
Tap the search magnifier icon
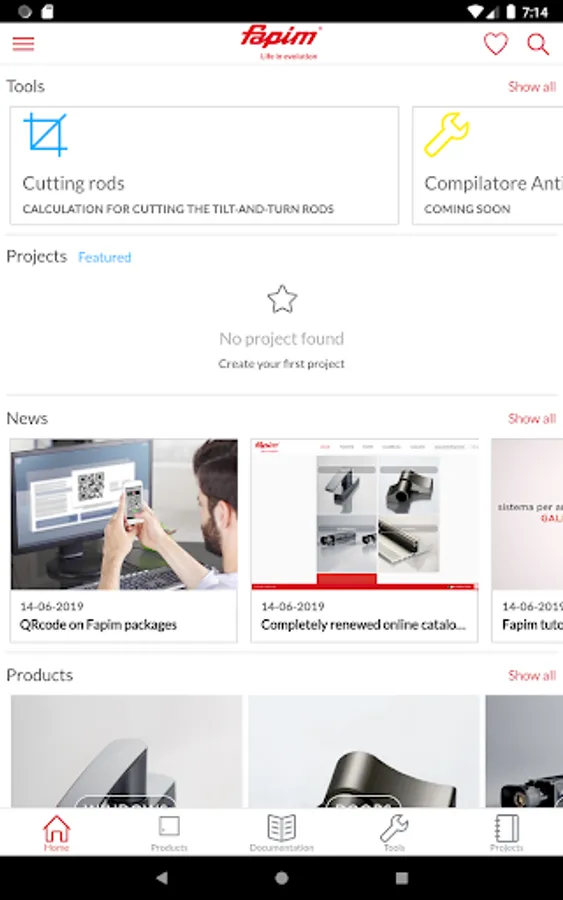click(x=538, y=44)
